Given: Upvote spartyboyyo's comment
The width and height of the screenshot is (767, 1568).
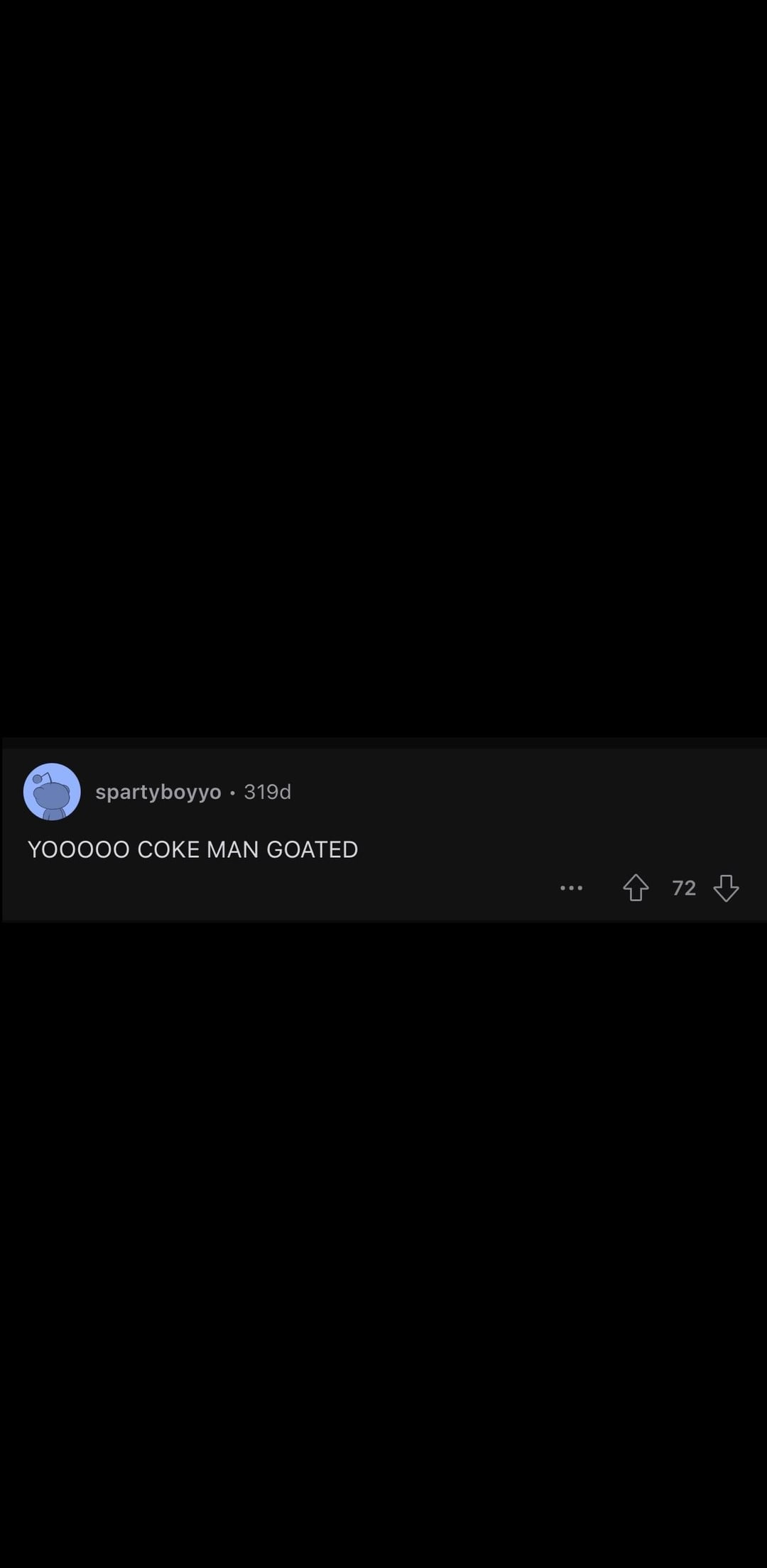Looking at the screenshot, I should [636, 888].
